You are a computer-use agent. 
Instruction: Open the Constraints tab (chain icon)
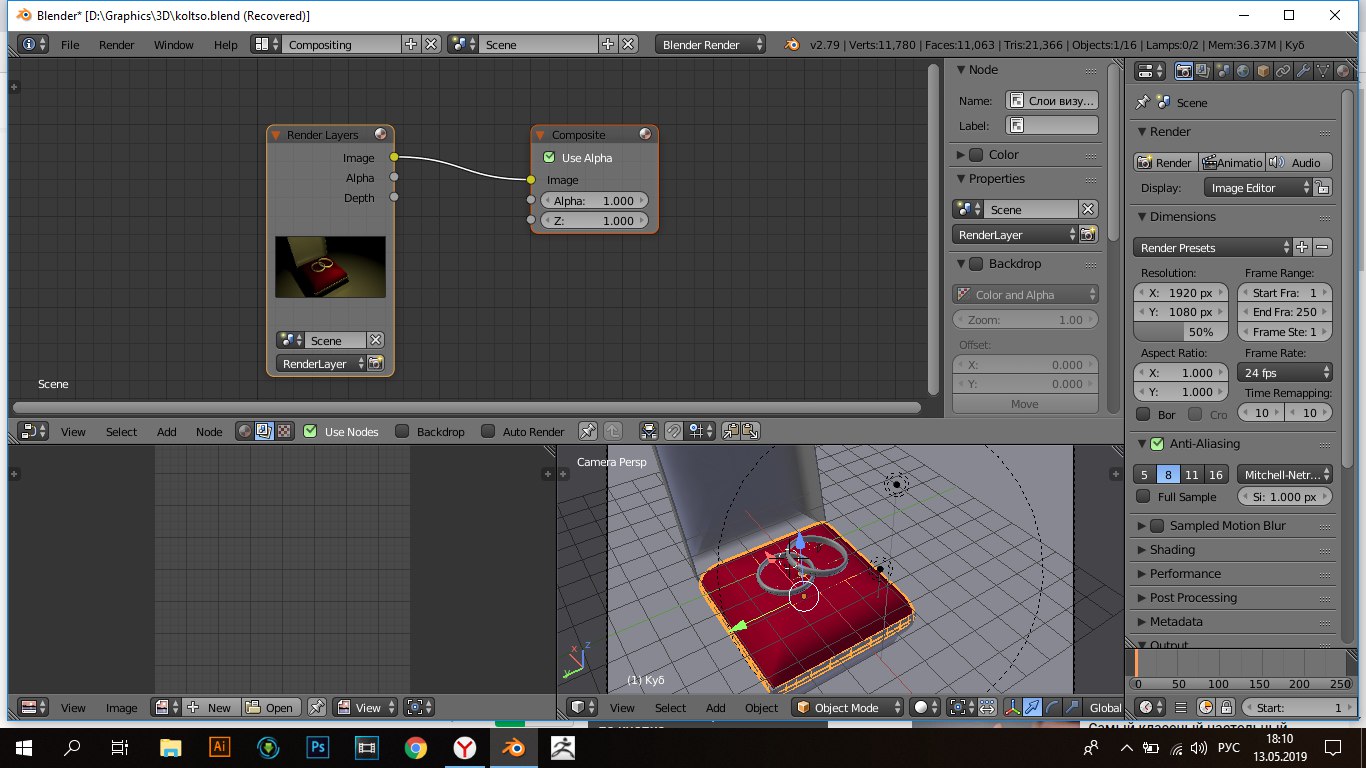[1283, 71]
